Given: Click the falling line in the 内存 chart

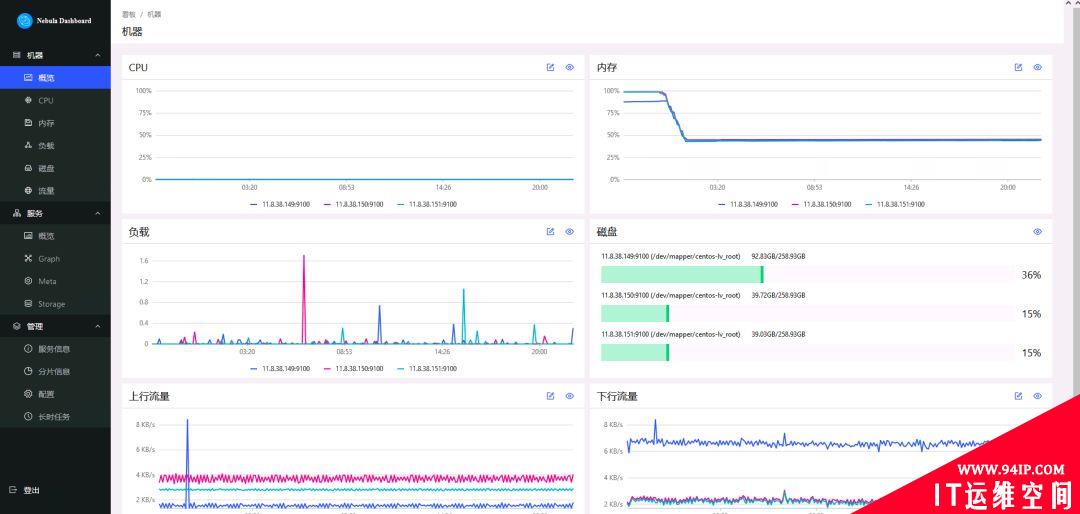Looking at the screenshot, I should coord(676,116).
